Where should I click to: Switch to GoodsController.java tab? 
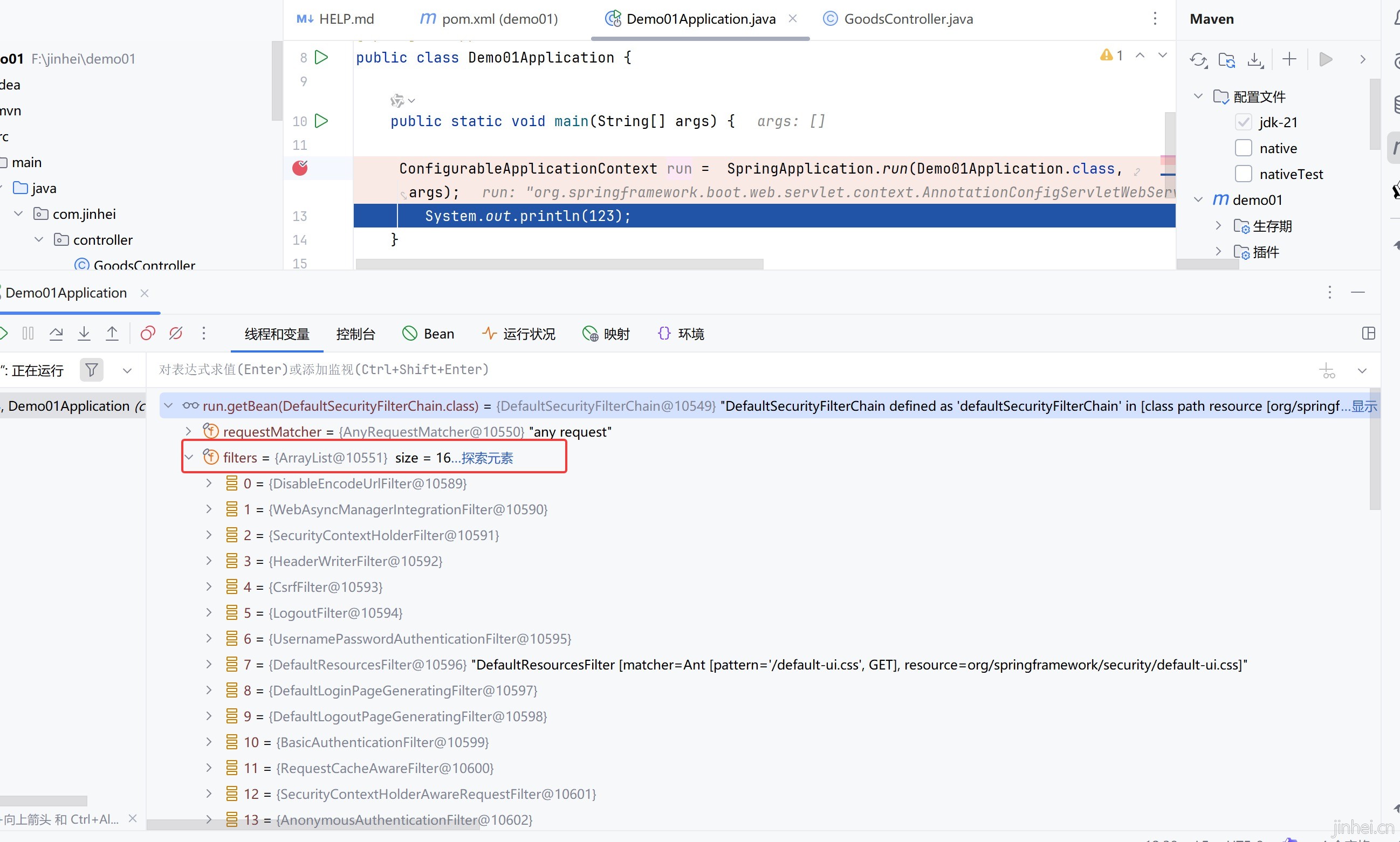click(908, 19)
